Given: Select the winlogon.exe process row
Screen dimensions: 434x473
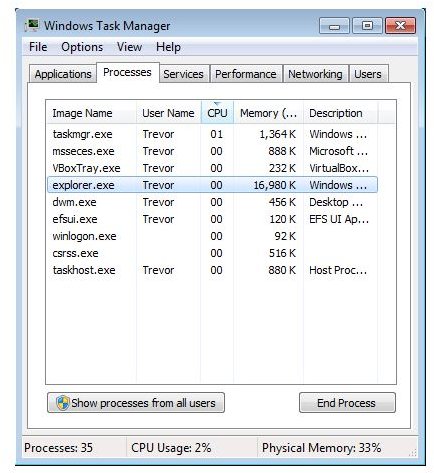Looking at the screenshot, I should click(212, 236).
